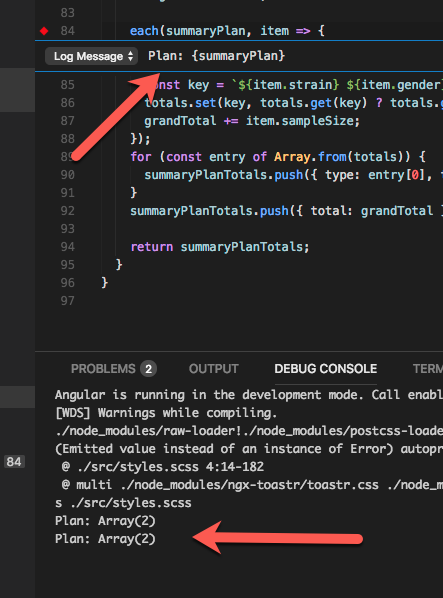Image resolution: width=443 pixels, height=598 pixels.
Task: Click the return summaryPlanTotals statement
Action: pyautogui.click(x=220, y=247)
